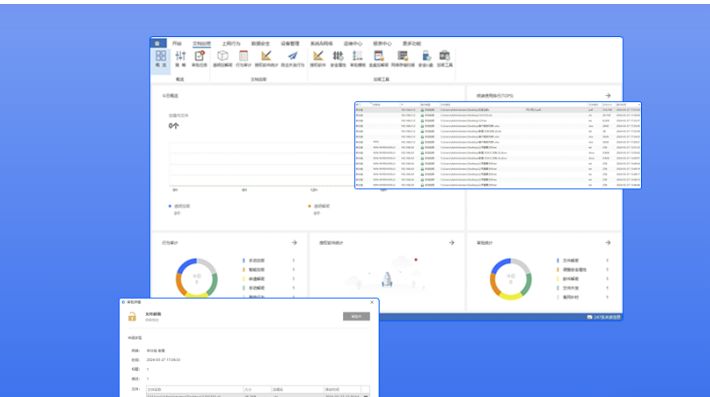Open details arrow of top-right TOP5 panel
This screenshot has width=710, height=397.
pos(608,96)
